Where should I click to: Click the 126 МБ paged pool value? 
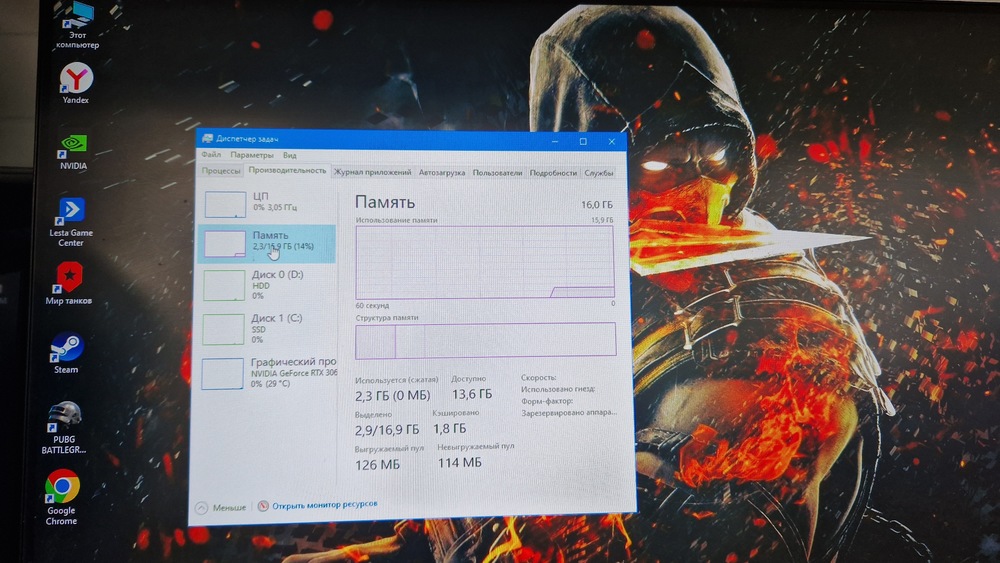(378, 465)
